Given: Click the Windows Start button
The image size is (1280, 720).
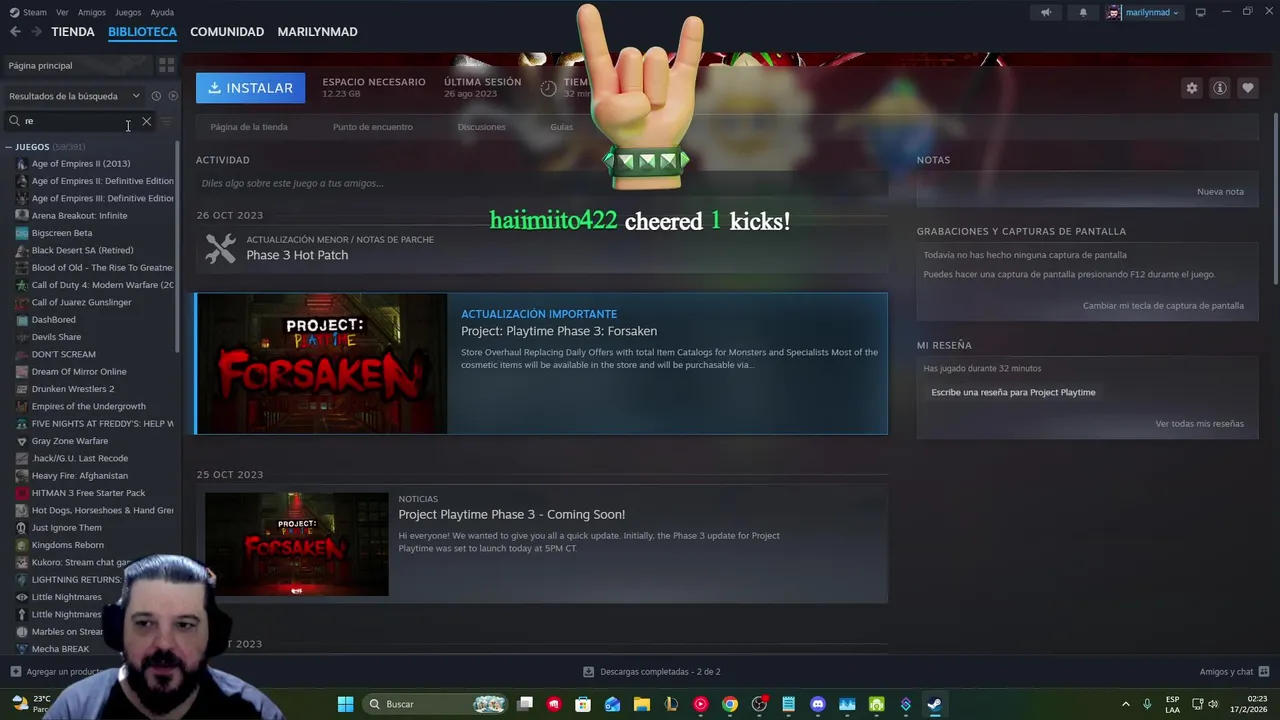Looking at the screenshot, I should [x=345, y=704].
